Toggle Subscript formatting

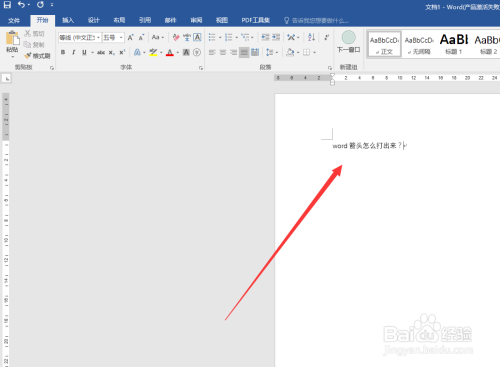(112, 52)
